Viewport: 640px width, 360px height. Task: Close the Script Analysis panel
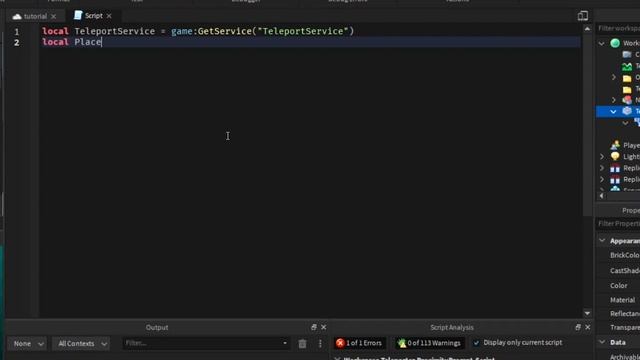588,327
